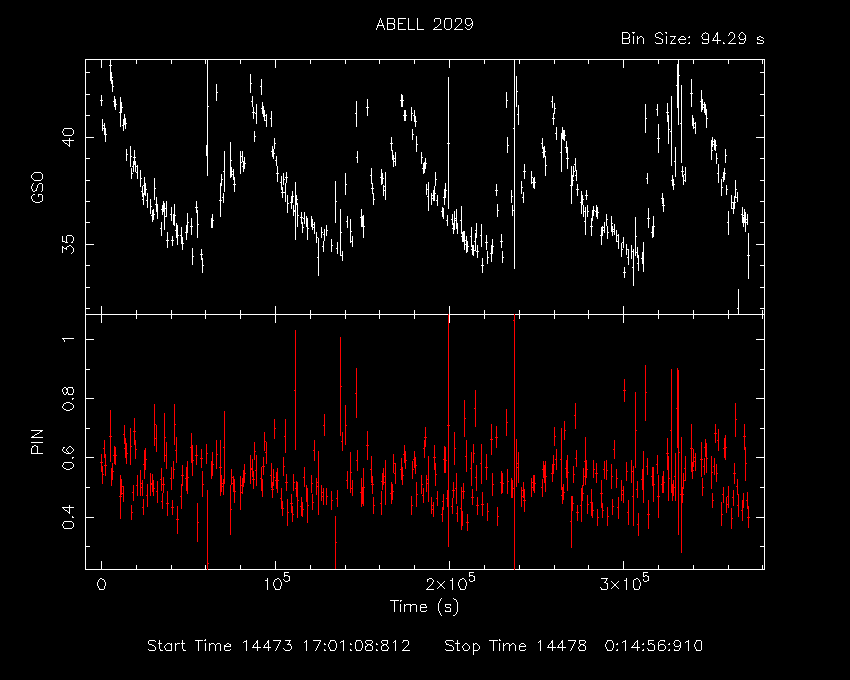Viewport: 850px width, 680px height.
Task: Click the PIN y-axis label
Action: coord(37,442)
